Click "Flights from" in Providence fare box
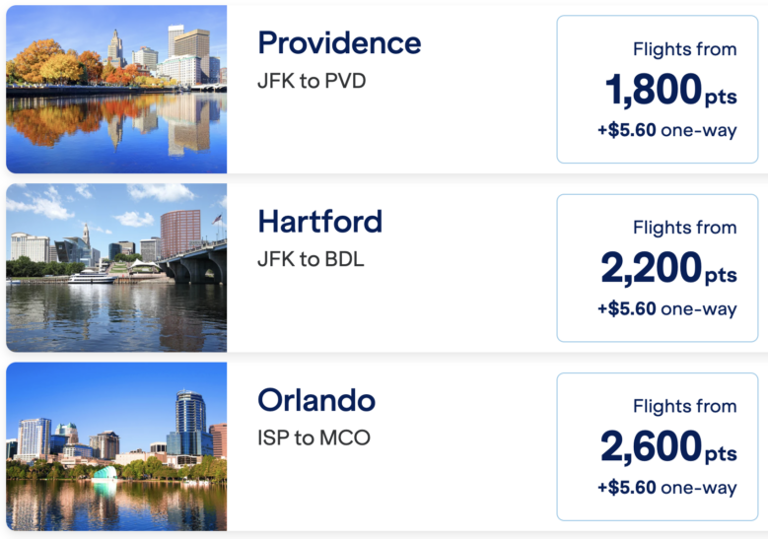Viewport: 768px width, 539px height. pos(685,49)
